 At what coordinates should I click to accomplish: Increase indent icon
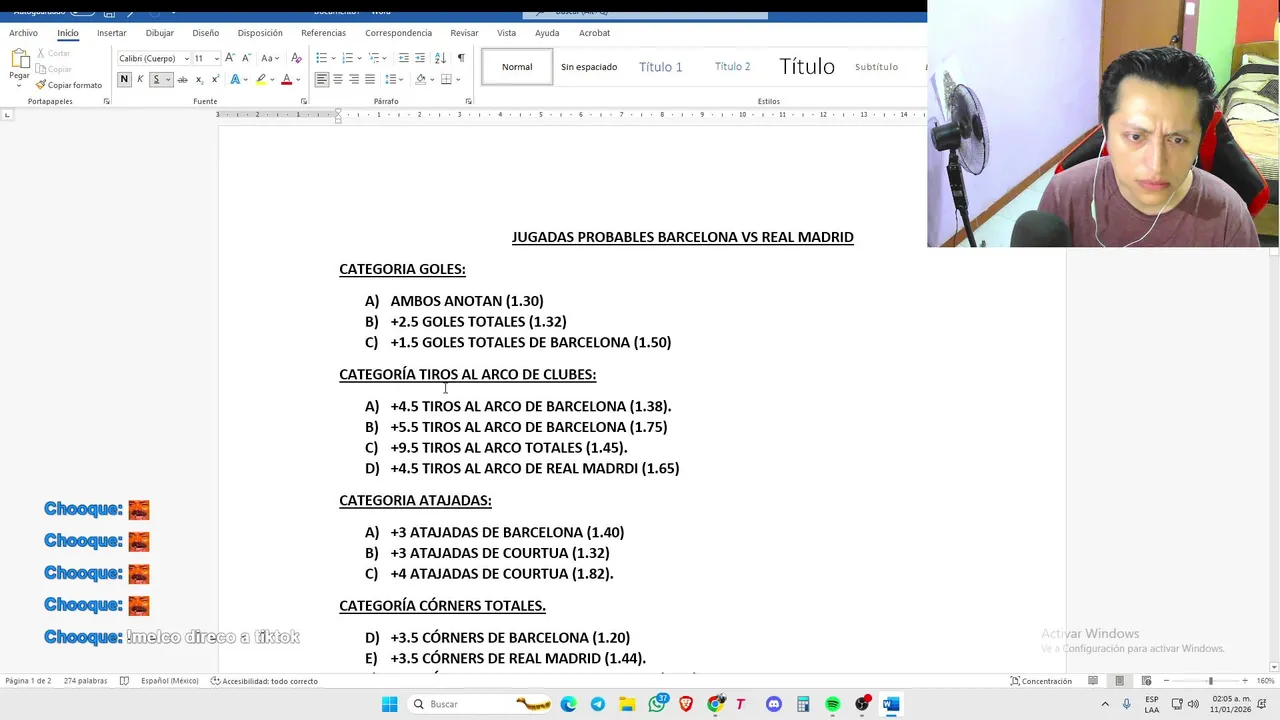point(420,58)
